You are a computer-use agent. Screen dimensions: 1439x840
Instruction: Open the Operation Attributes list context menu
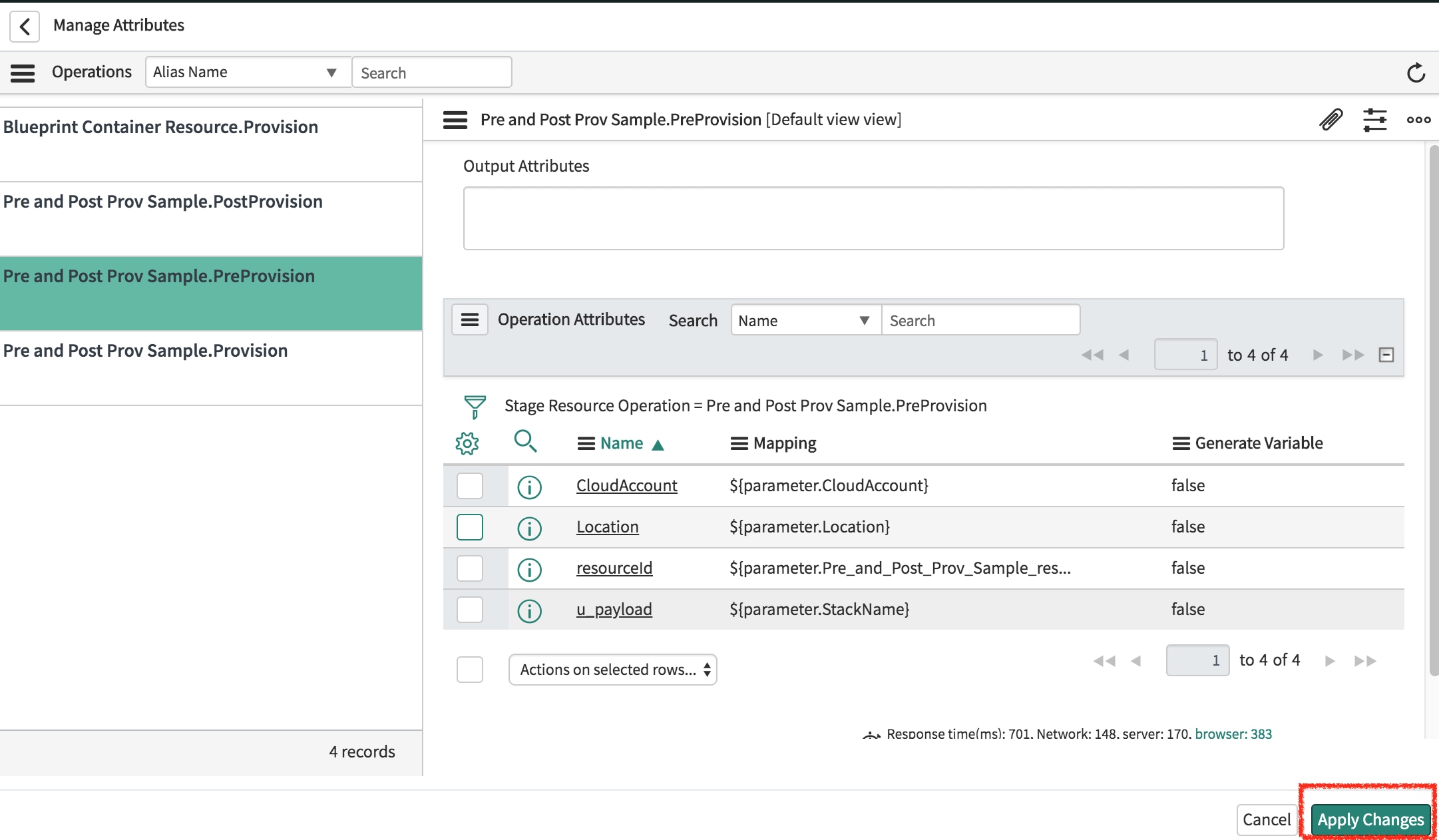(x=469, y=319)
